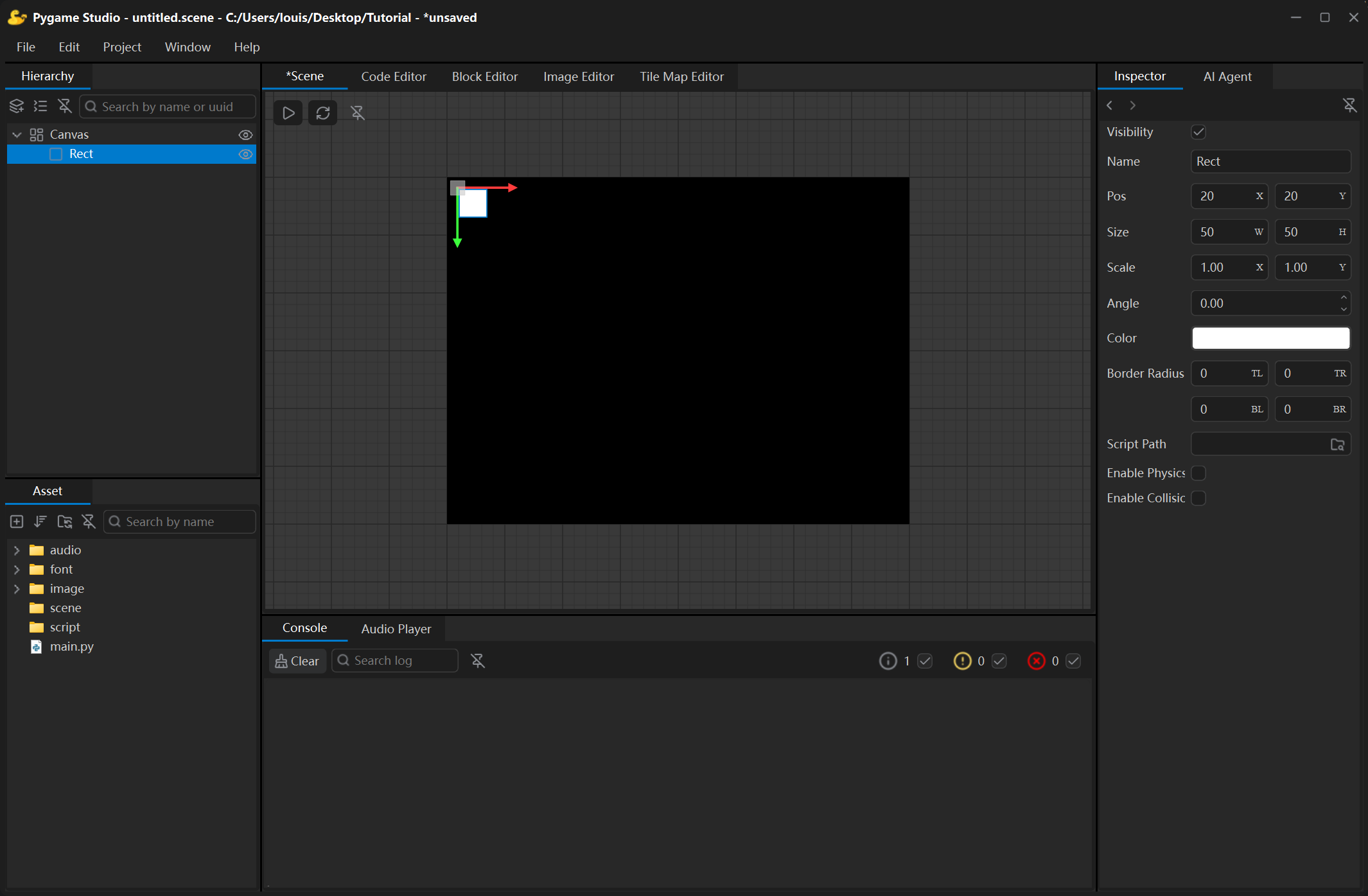
Task: Increase the Angle value with up arrow
Action: pos(1344,297)
